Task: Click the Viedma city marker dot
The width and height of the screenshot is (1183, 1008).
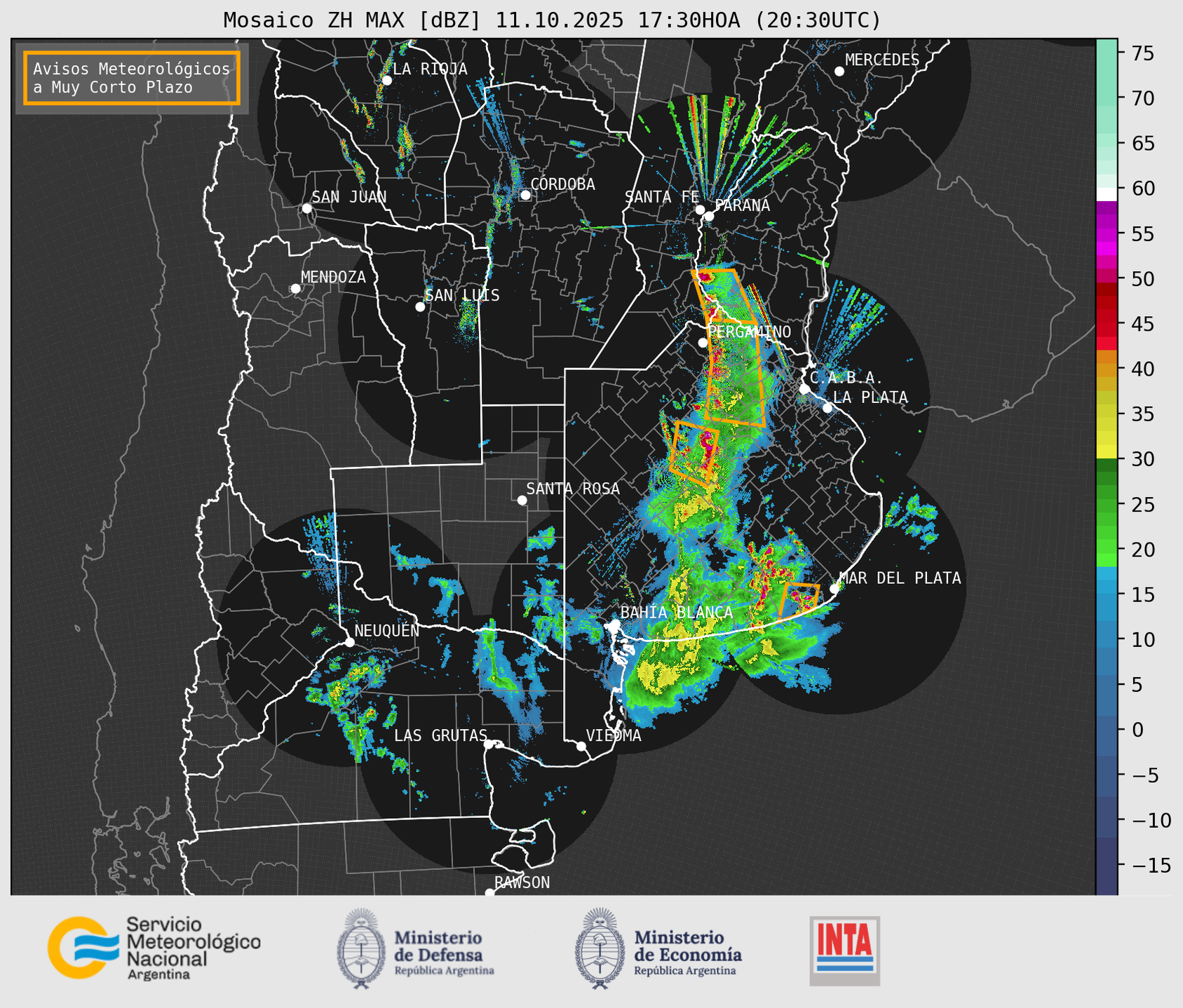Action: [581, 746]
